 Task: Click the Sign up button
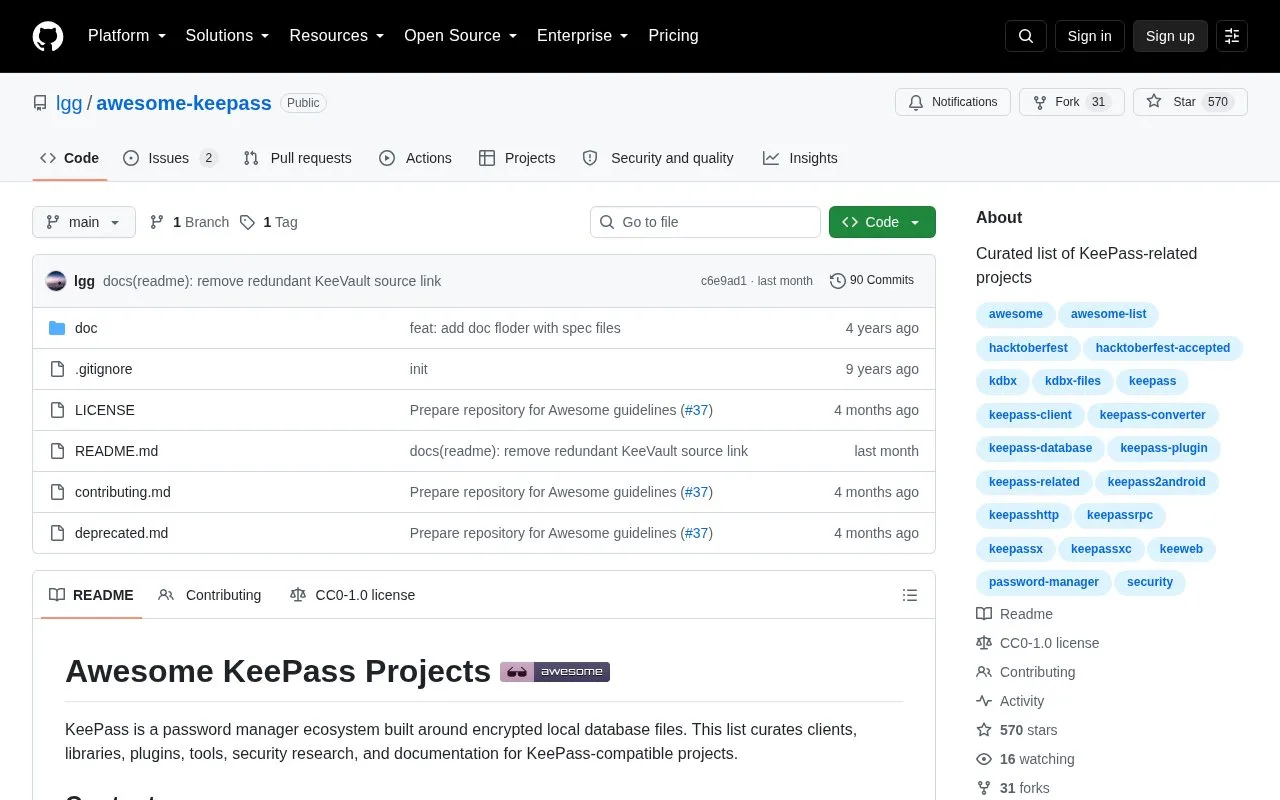pyautogui.click(x=1170, y=36)
